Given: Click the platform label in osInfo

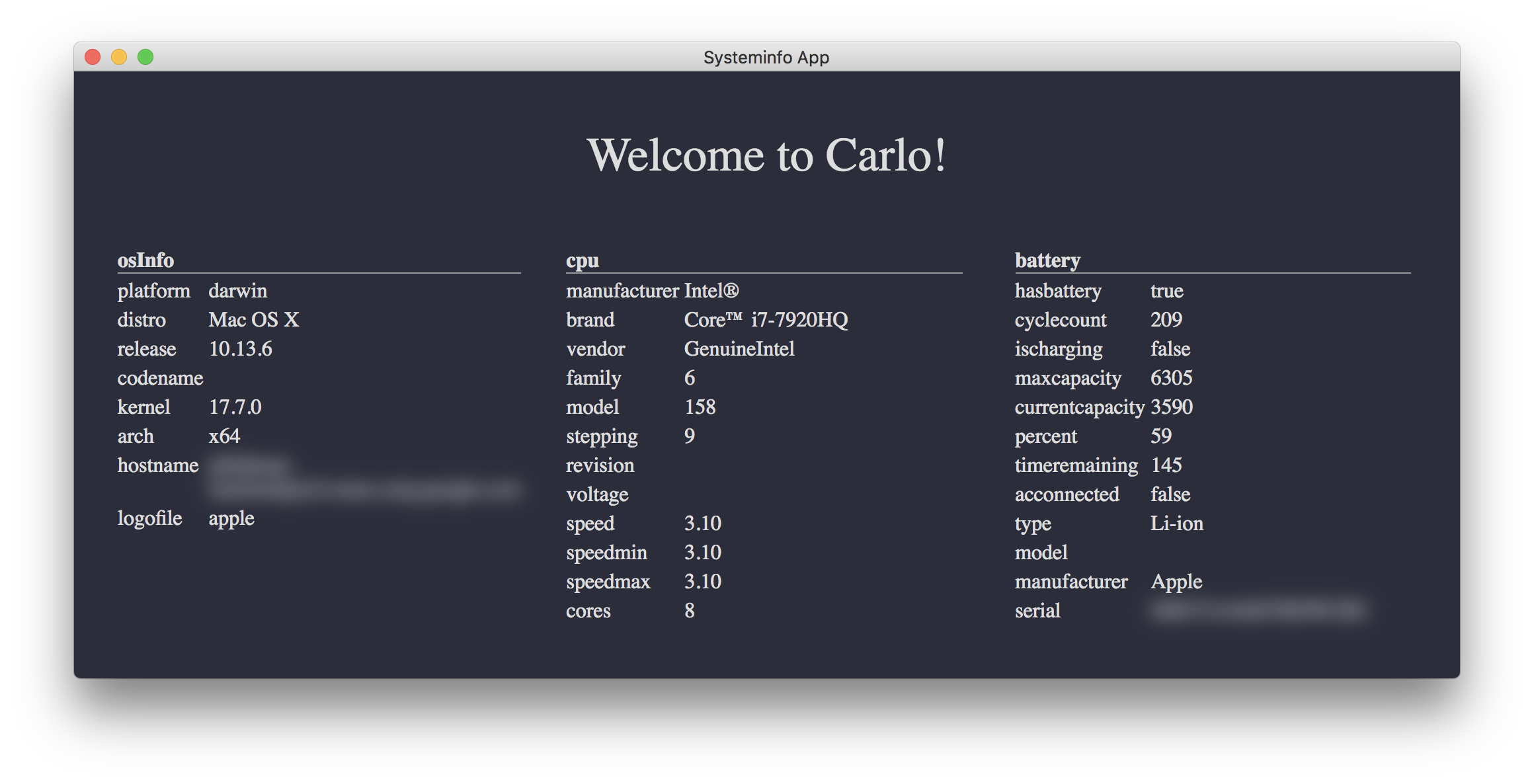Looking at the screenshot, I should (154, 292).
